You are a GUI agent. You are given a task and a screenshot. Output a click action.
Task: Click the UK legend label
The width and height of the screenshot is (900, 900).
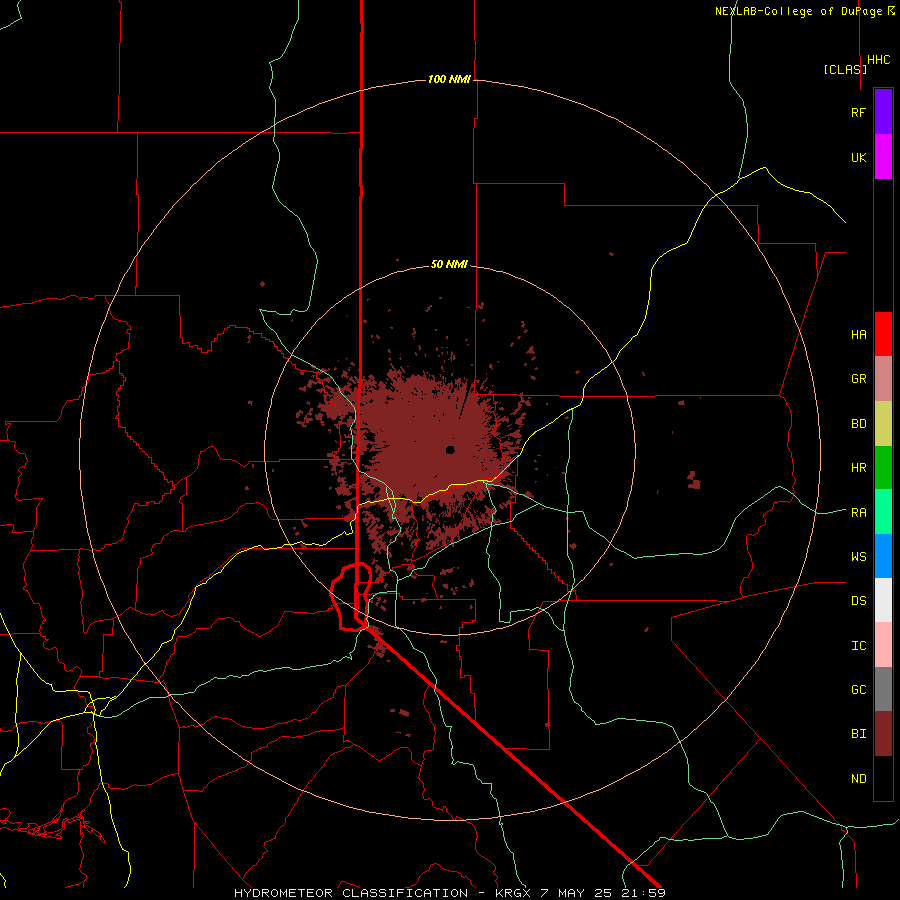pos(858,157)
